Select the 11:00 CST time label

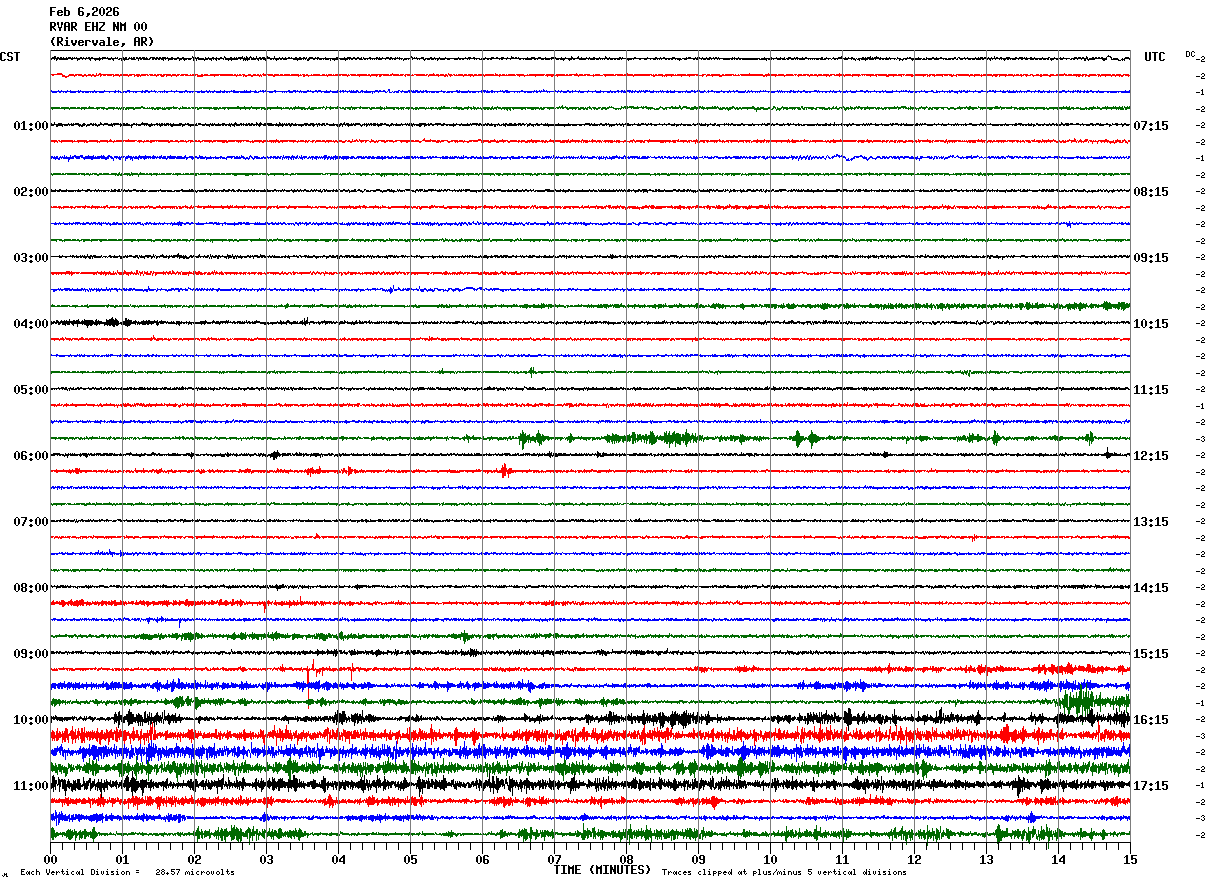(x=31, y=786)
